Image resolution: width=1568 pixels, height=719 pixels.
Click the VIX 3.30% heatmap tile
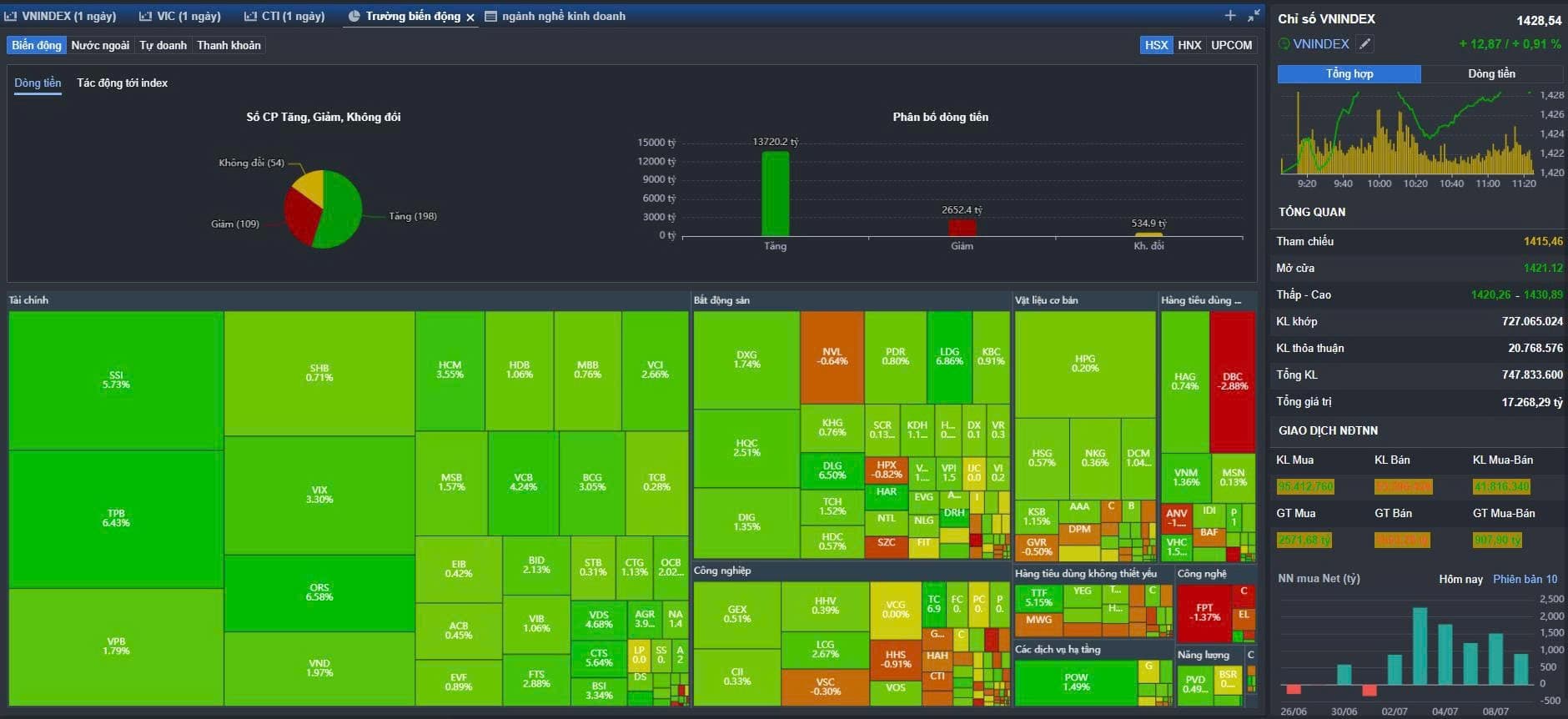[319, 495]
